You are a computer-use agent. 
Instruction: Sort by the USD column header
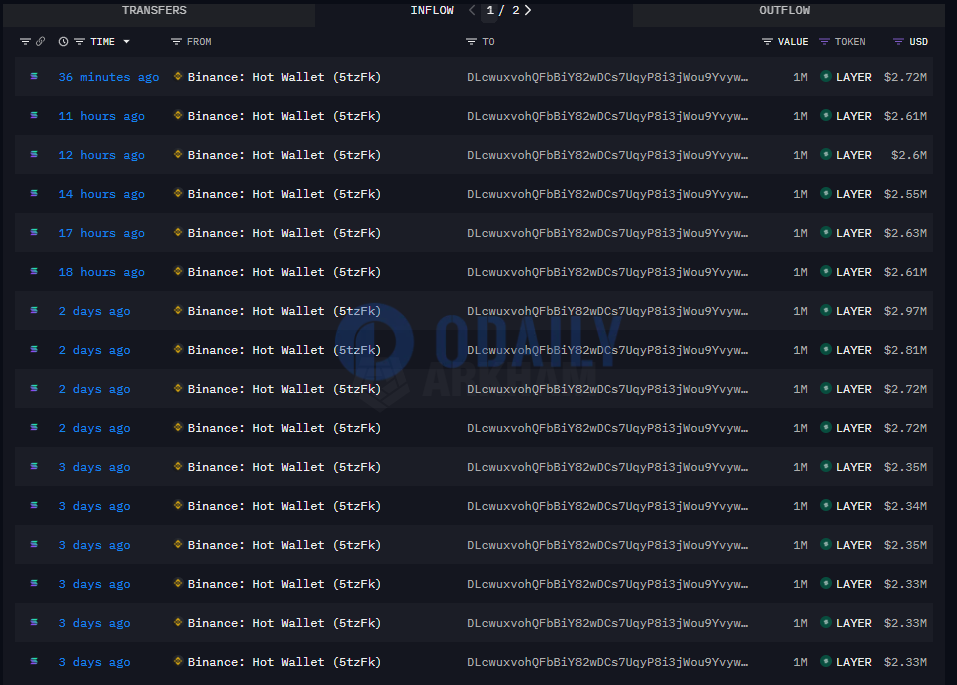[x=919, y=42]
